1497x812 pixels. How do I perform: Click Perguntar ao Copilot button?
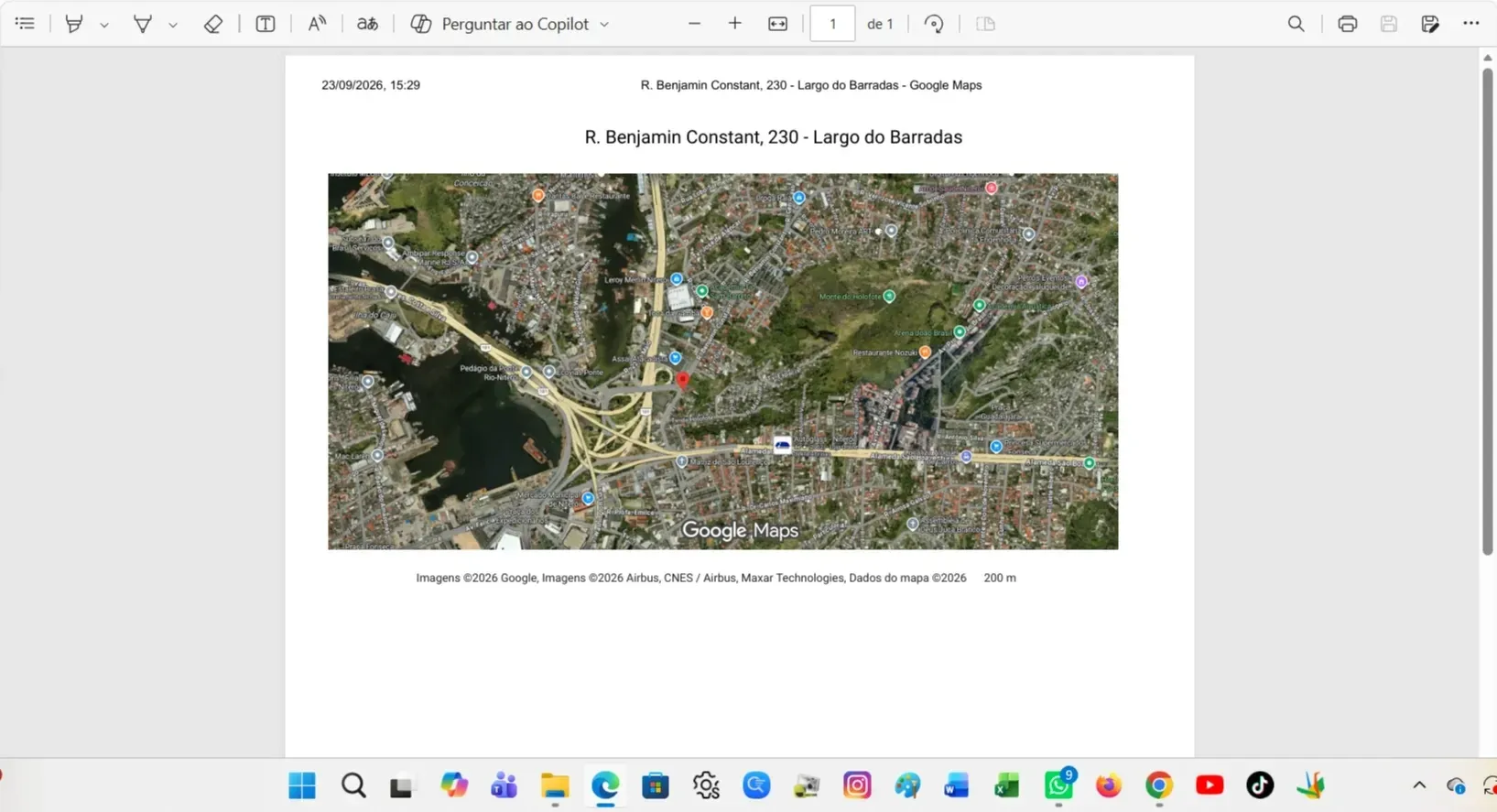(500, 24)
